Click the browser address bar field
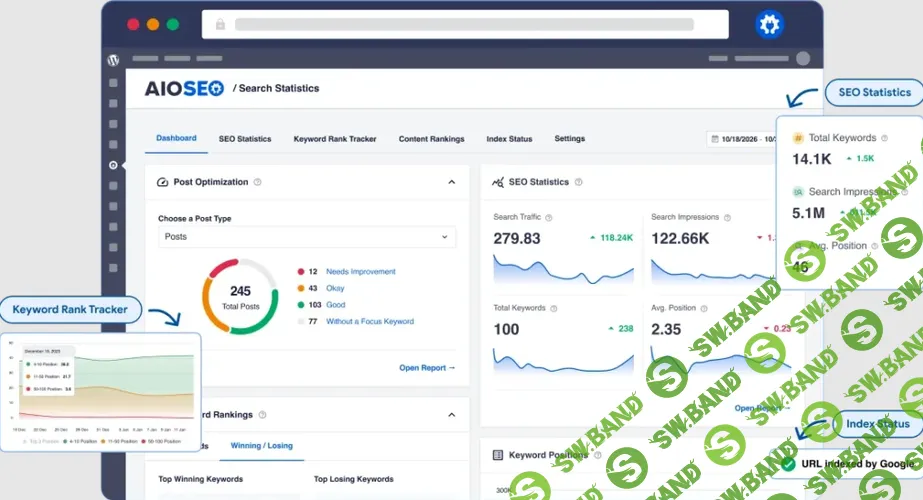The image size is (923, 500). [465, 24]
